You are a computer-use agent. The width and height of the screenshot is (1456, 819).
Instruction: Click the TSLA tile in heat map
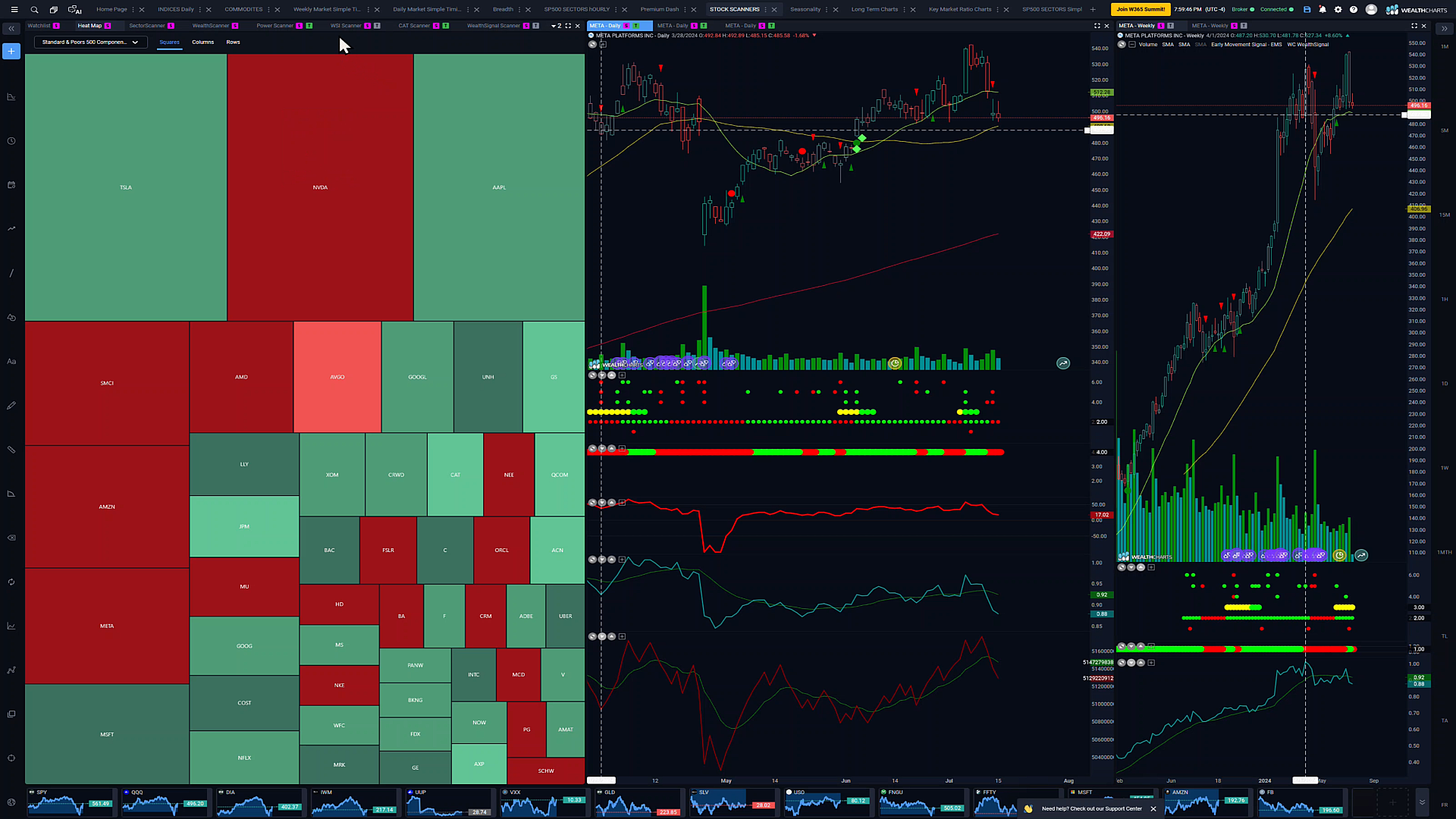click(x=126, y=187)
